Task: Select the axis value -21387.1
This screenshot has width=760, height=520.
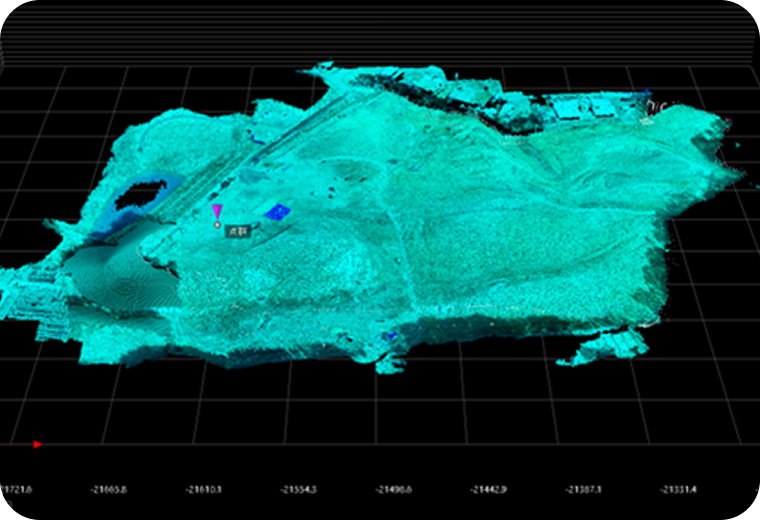Action: 583,490
